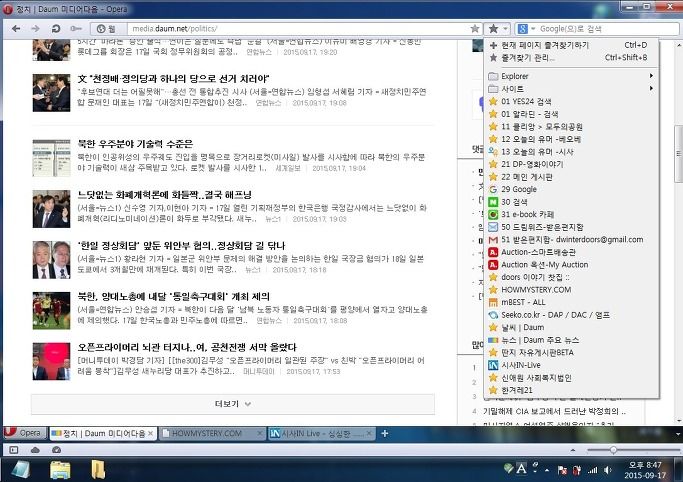The image size is (683, 482).
Task: Expand more articles with '더보기' button
Action: click(x=233, y=404)
